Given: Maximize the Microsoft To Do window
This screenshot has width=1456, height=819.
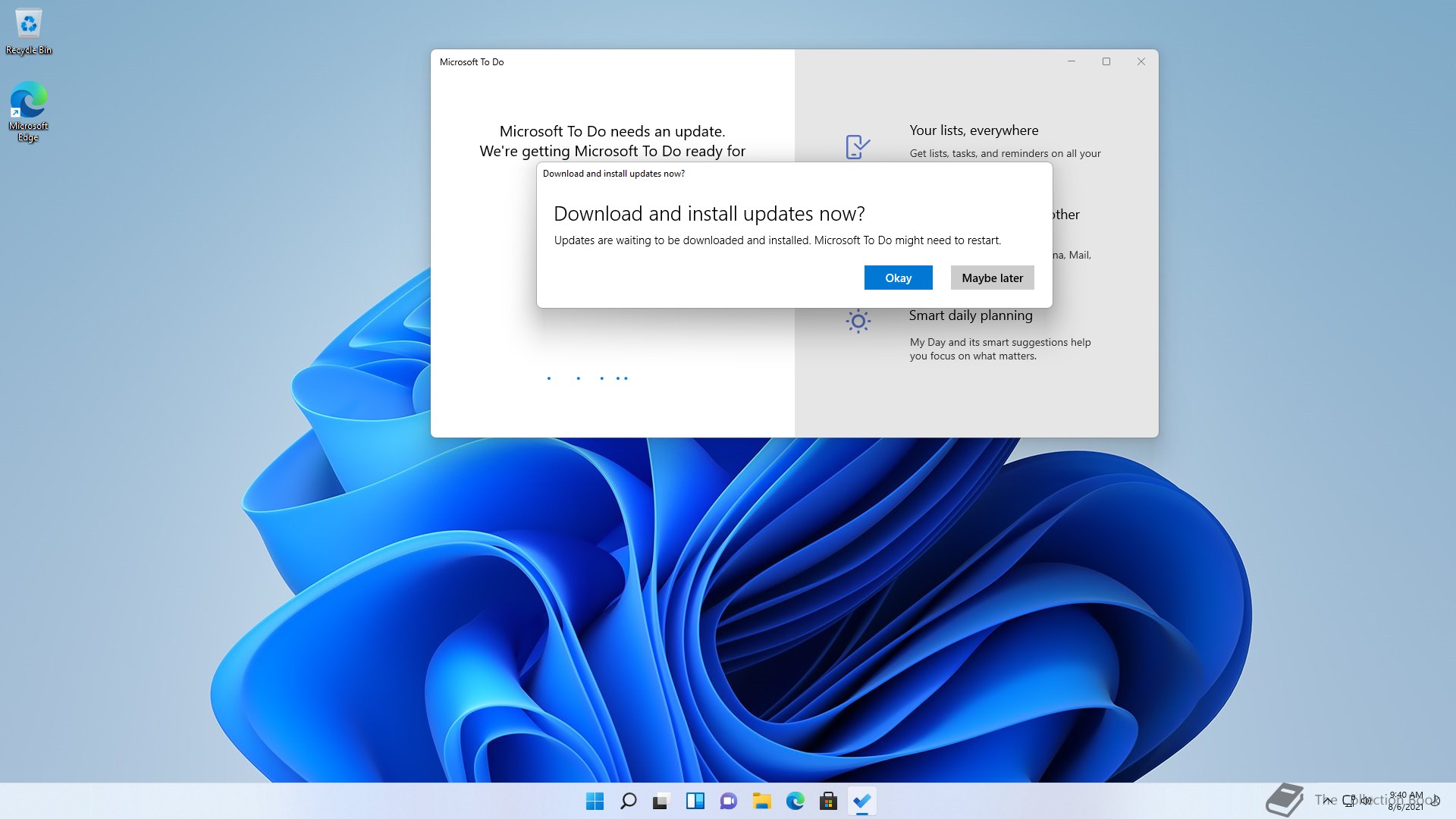Looking at the screenshot, I should tap(1106, 61).
